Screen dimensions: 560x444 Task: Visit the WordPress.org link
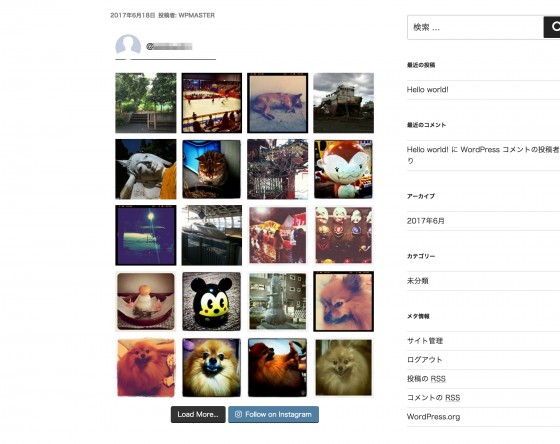[433, 417]
